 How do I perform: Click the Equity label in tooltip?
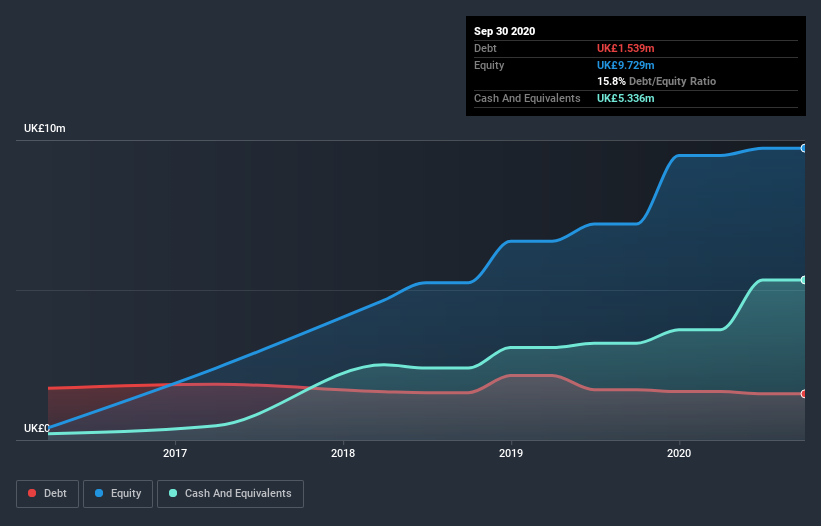489,65
